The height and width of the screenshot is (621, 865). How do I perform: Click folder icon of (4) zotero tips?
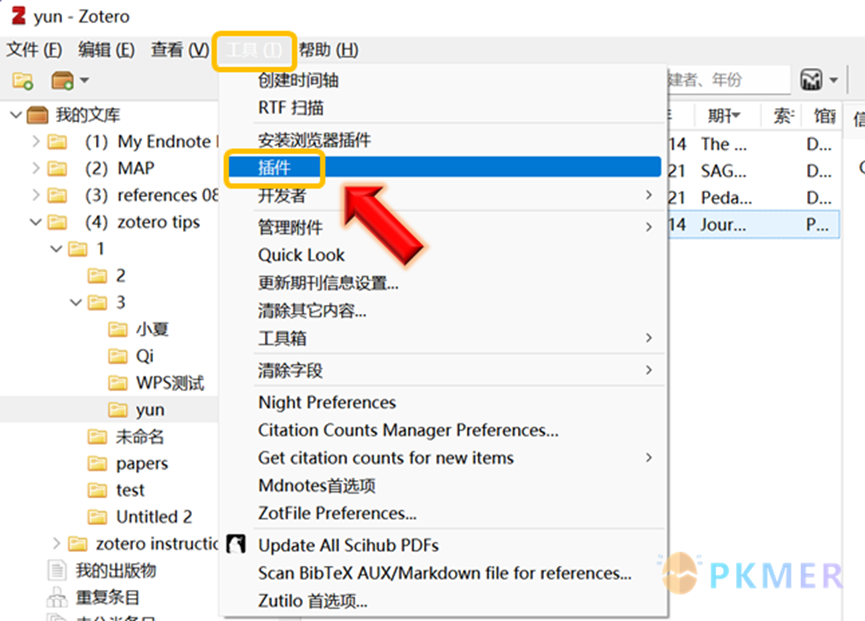[57, 222]
